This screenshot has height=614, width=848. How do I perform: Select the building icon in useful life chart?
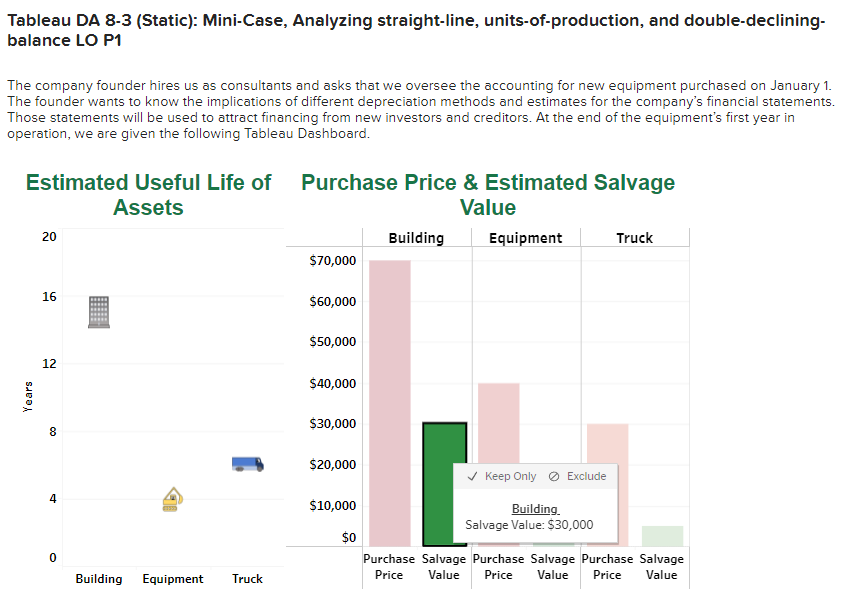click(x=97, y=311)
